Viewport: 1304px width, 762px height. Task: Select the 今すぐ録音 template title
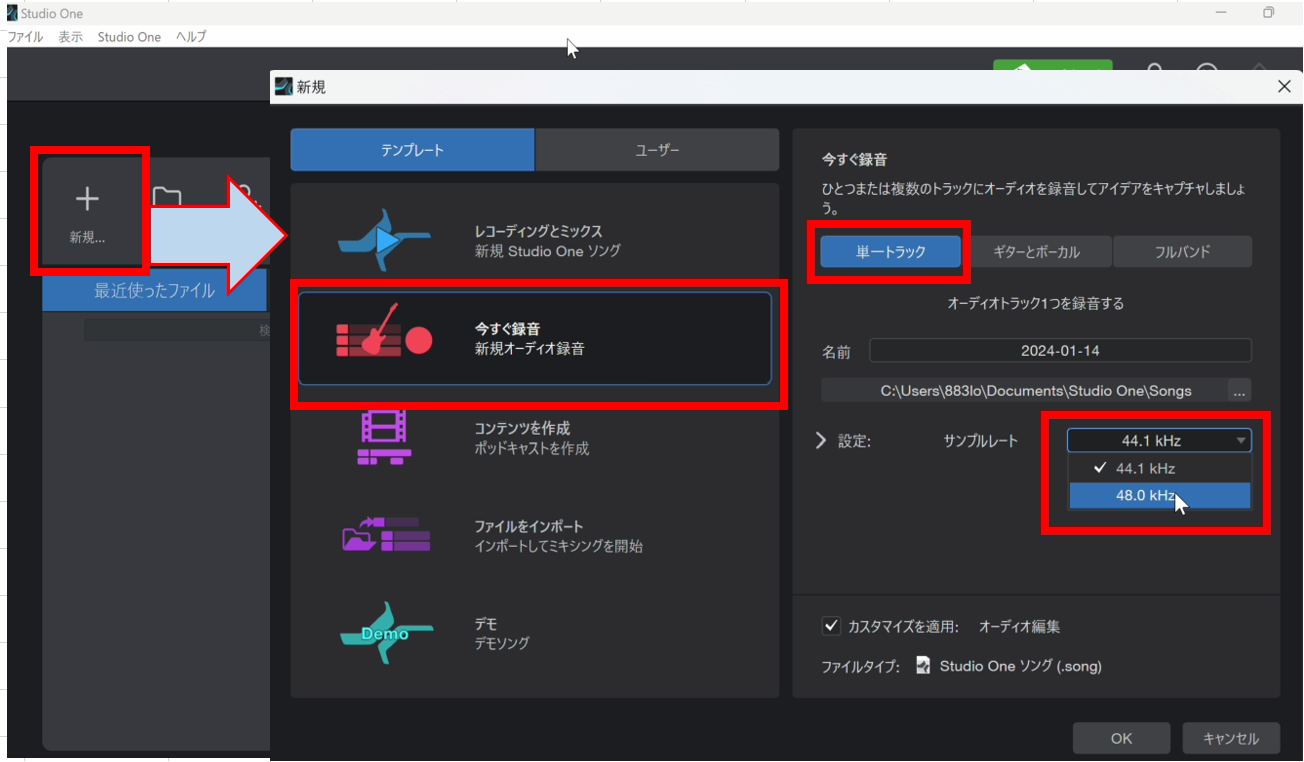(x=509, y=328)
